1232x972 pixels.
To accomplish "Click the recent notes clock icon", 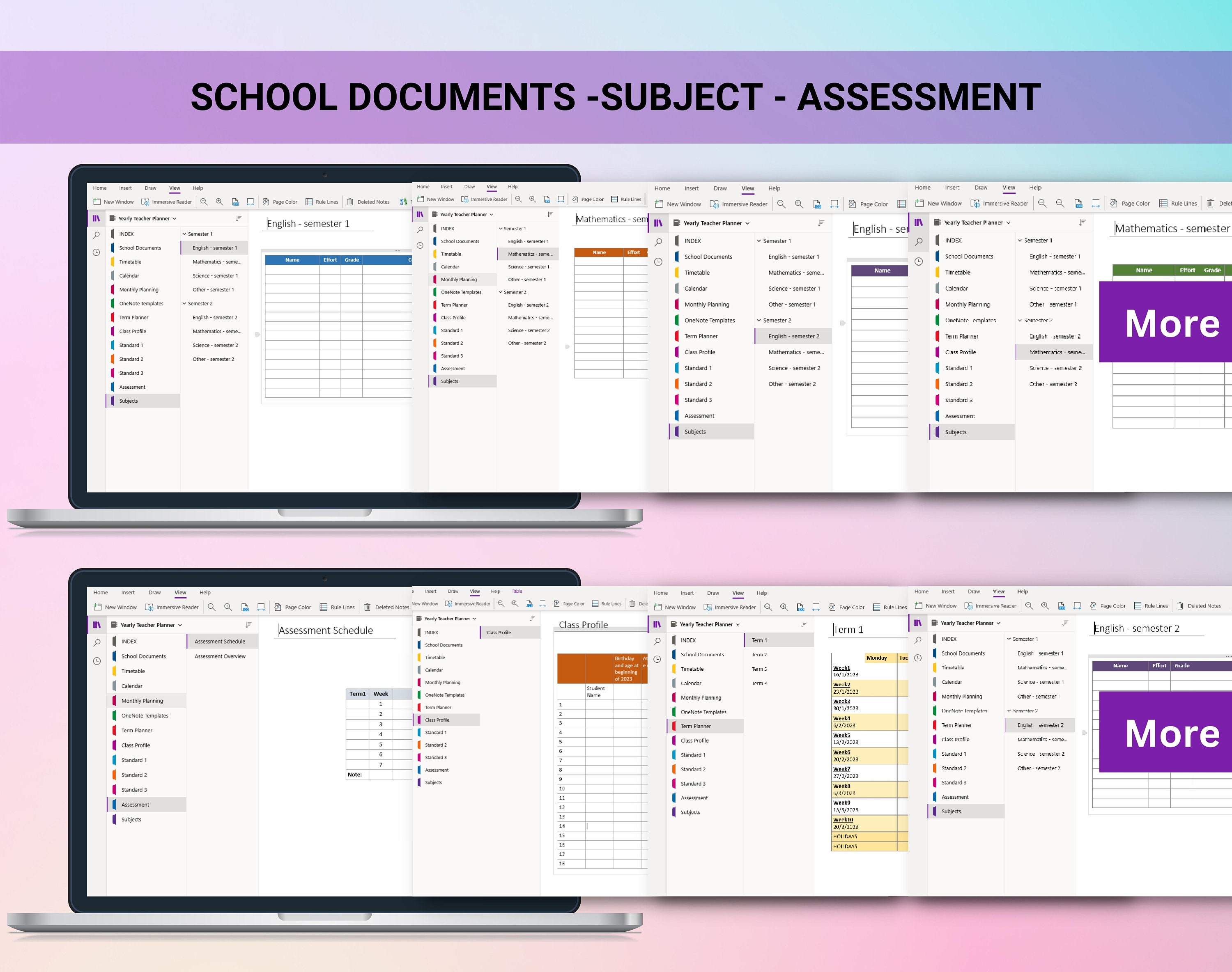I will tap(97, 253).
